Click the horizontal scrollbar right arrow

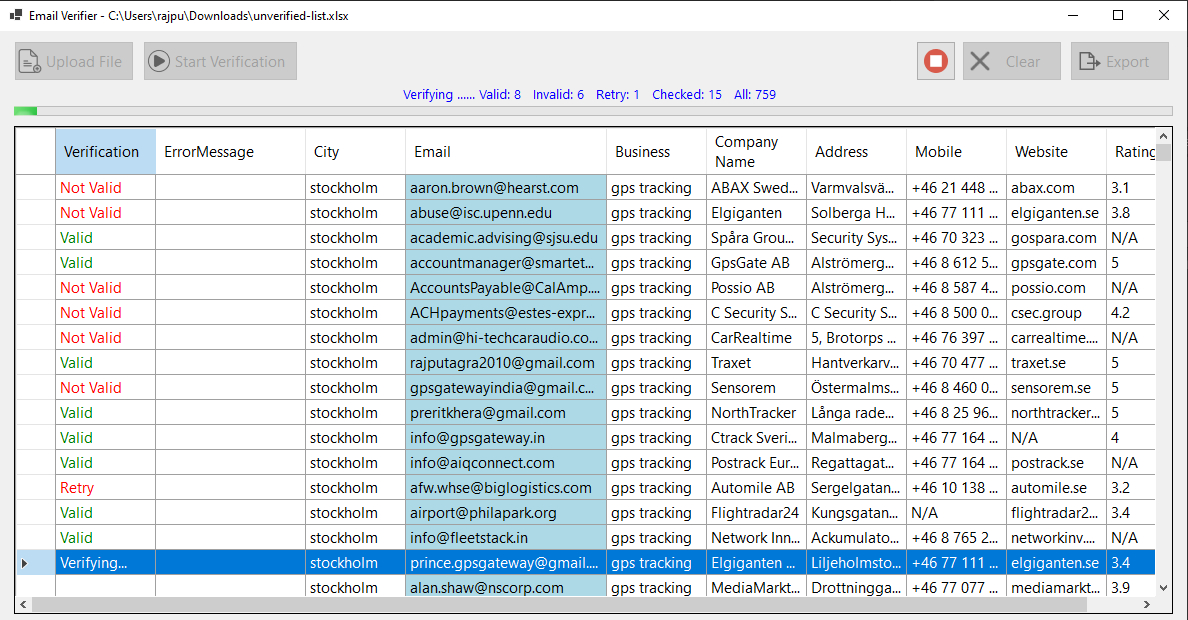coord(1147,604)
